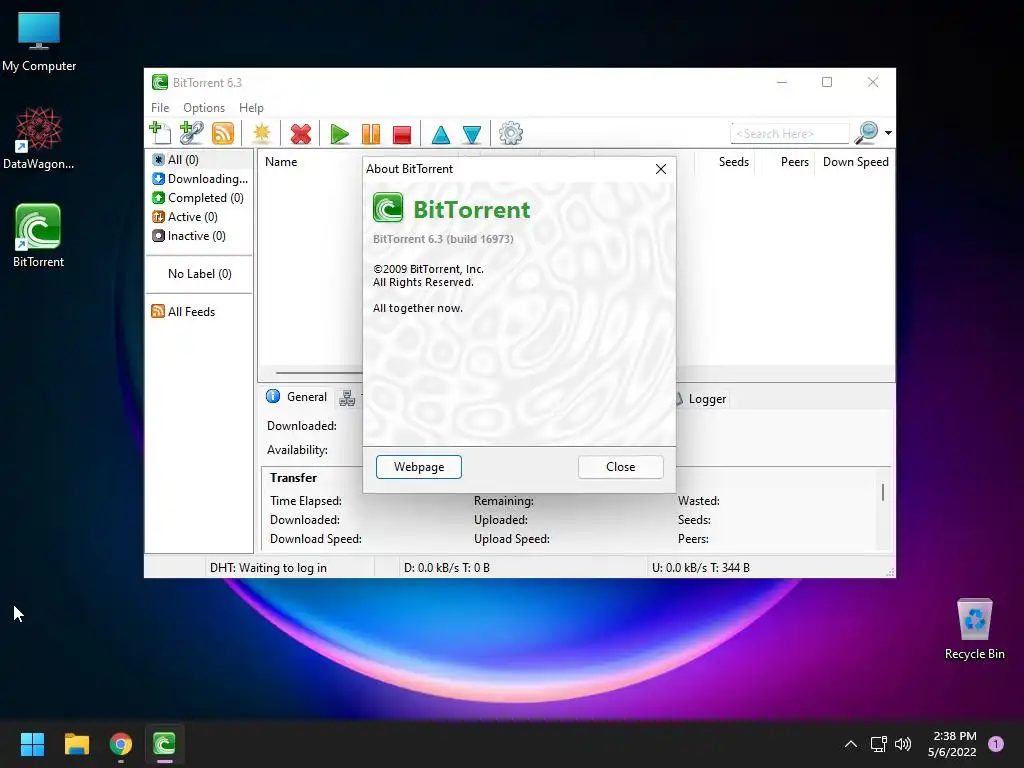Select No Label (0) entry
This screenshot has width=1024, height=768.
point(199,274)
